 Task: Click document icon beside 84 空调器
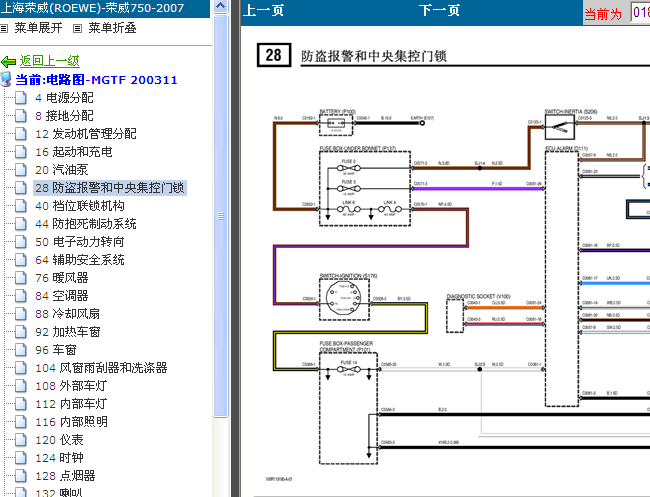click(21, 296)
